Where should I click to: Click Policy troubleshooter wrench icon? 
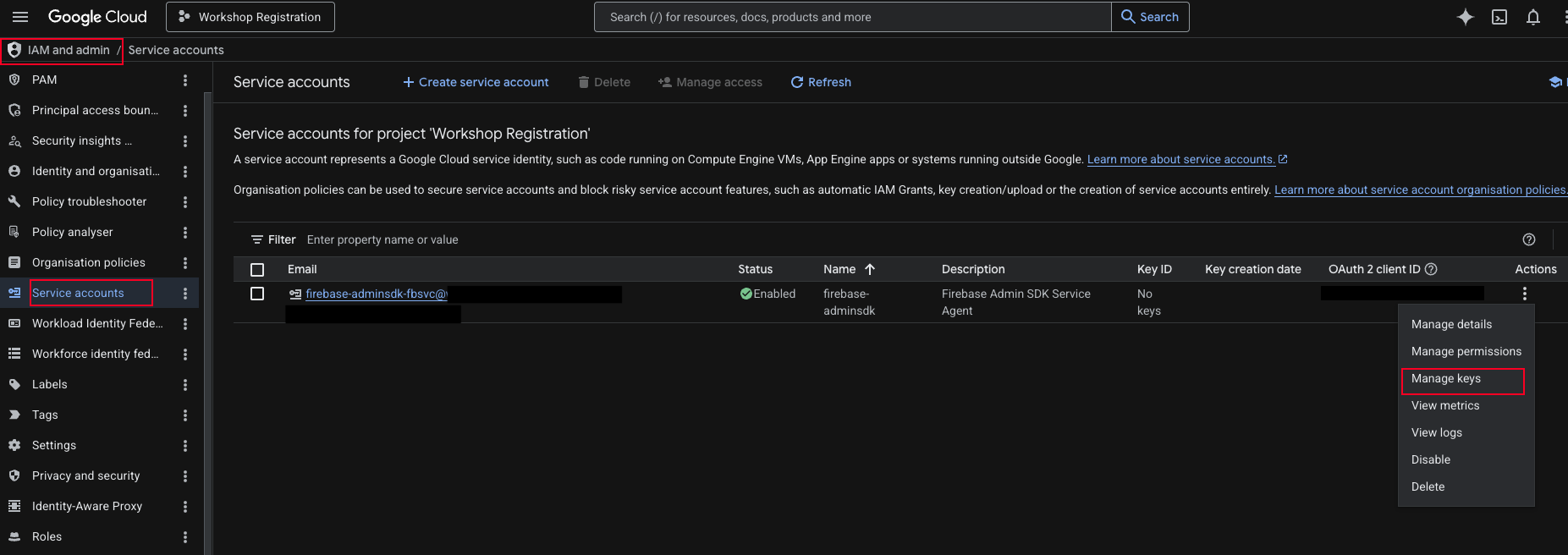pos(14,201)
